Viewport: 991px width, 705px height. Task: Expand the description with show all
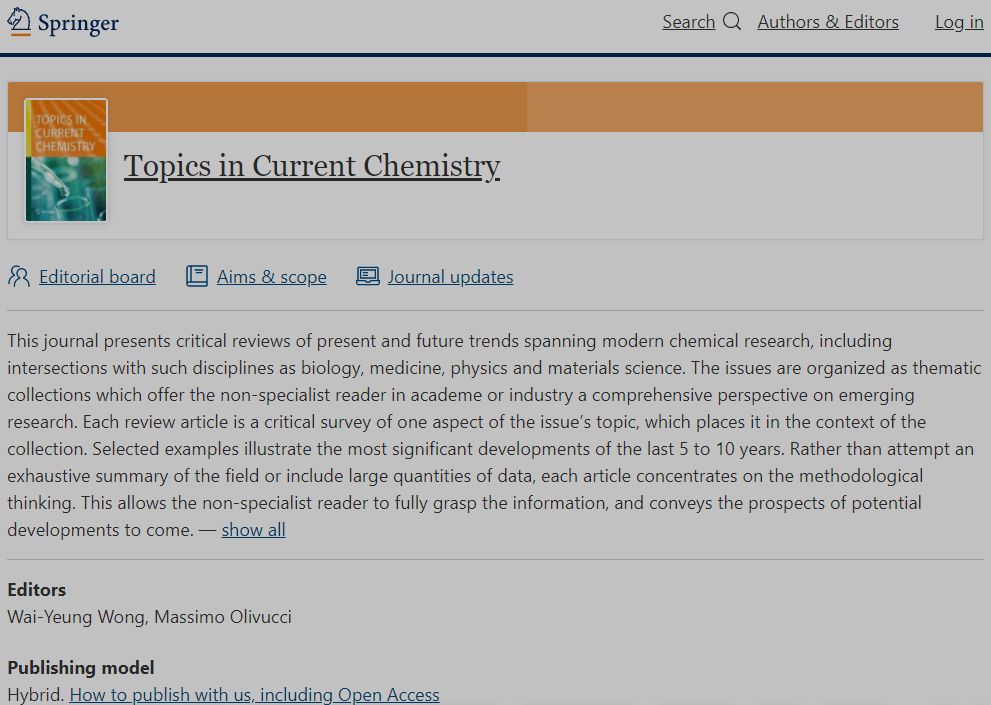pos(253,530)
